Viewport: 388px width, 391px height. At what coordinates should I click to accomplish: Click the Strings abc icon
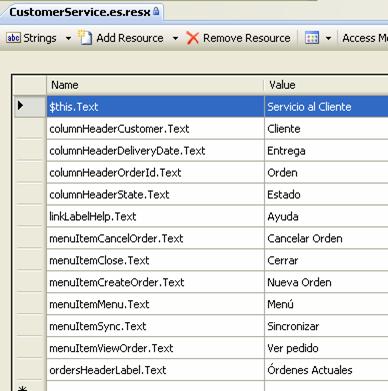(13, 38)
